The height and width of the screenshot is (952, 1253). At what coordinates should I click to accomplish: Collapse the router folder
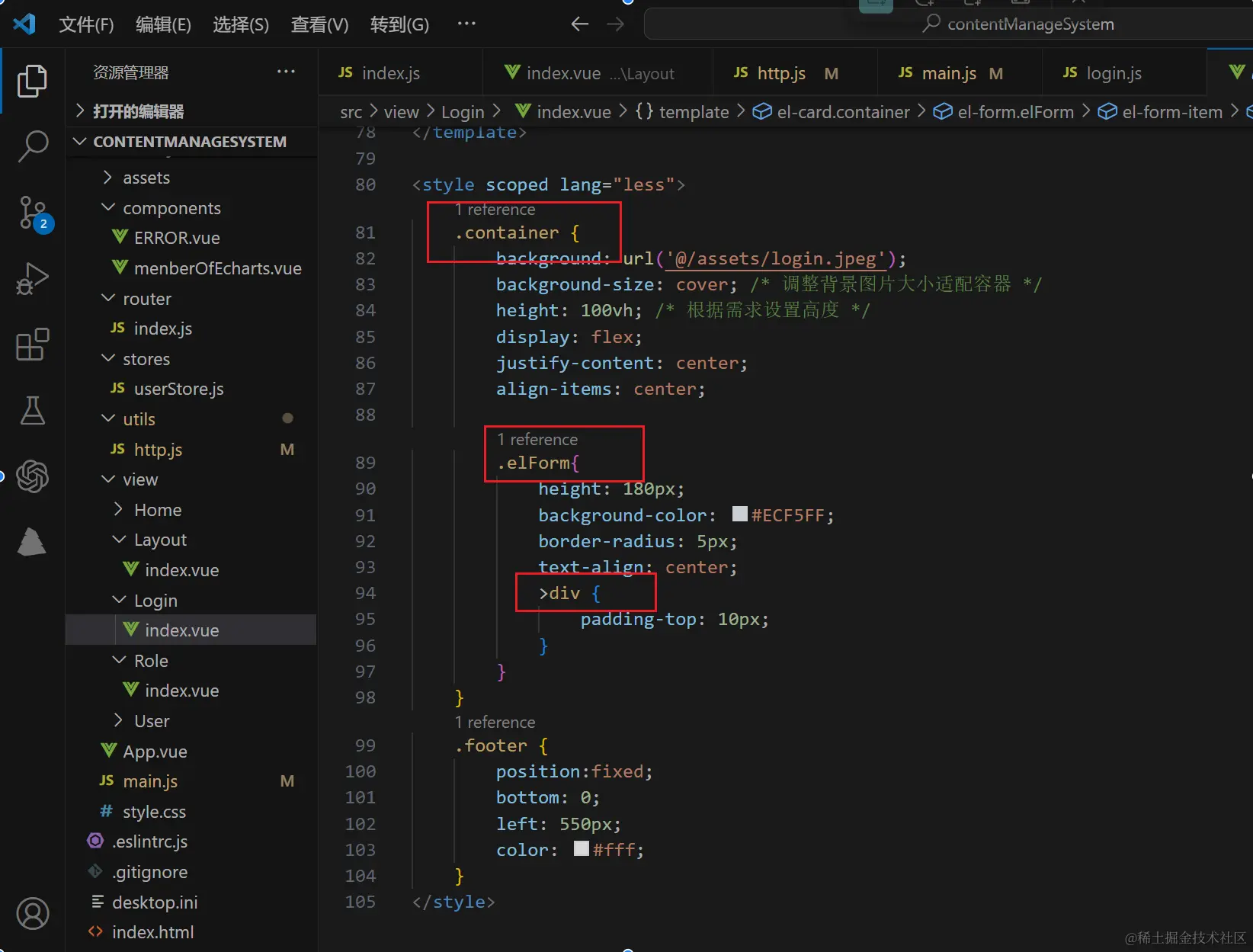point(191,299)
